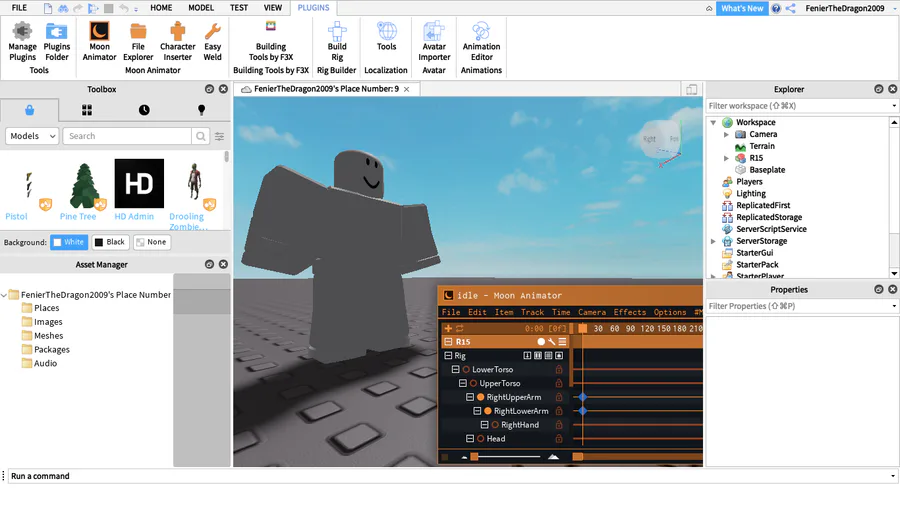Image resolution: width=900 pixels, height=506 pixels.
Task: Toggle lock on the Head track
Action: coord(558,438)
